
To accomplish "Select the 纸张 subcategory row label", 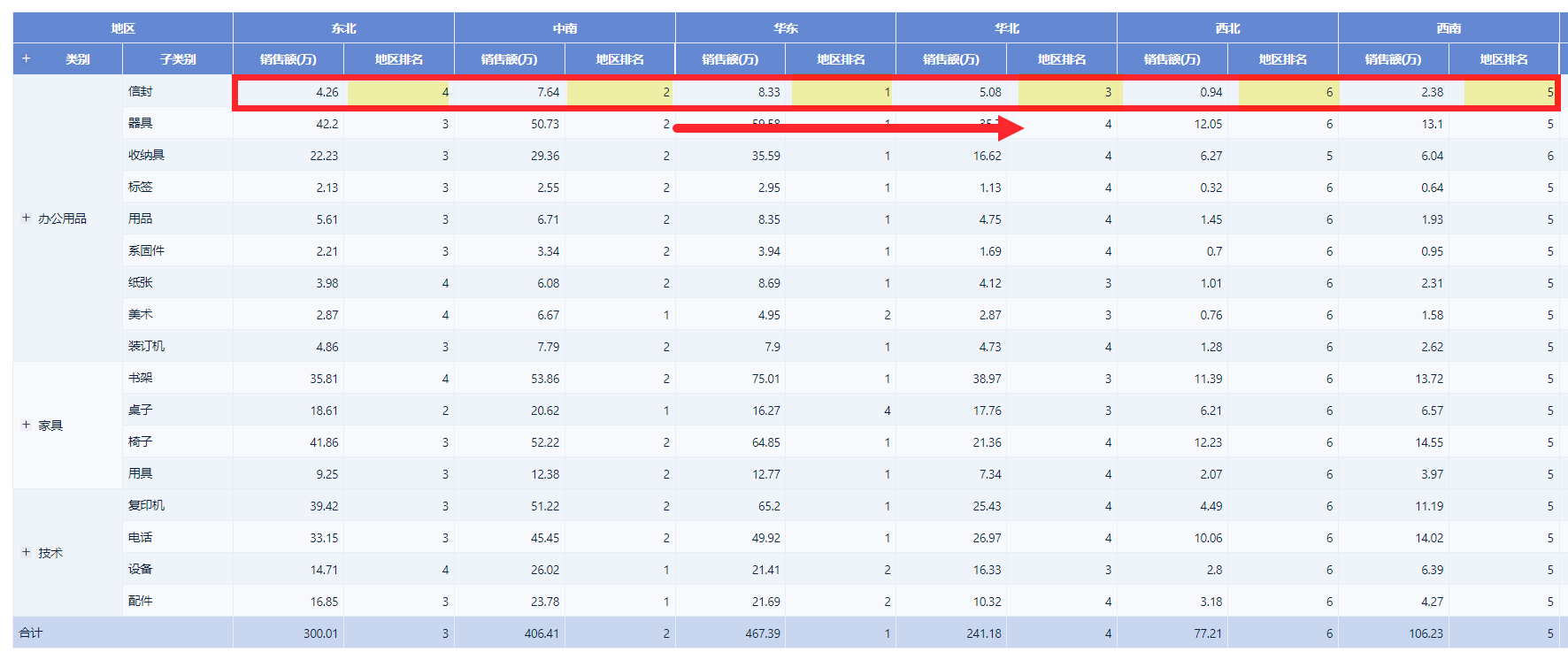I will tap(141, 282).
